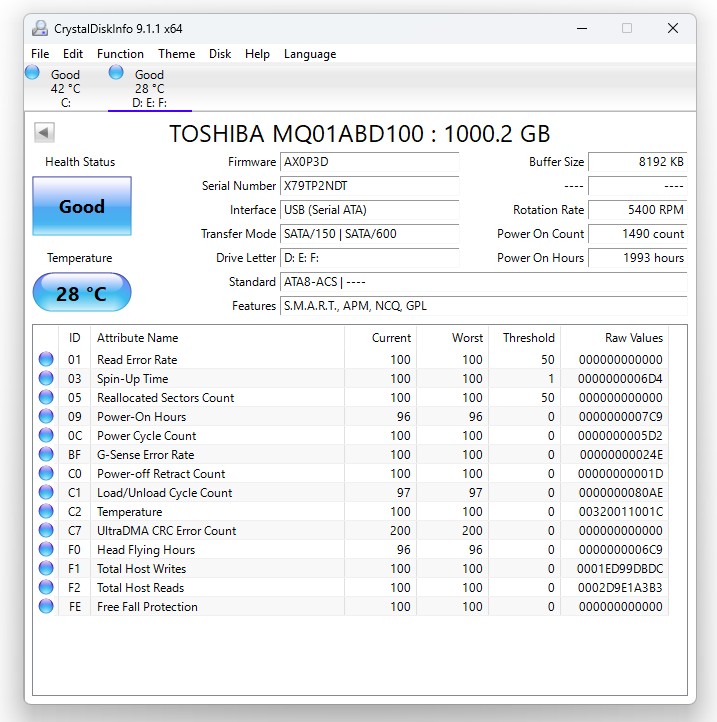
Task: Click status orb for Power-off Retract Count
Action: click(46, 473)
